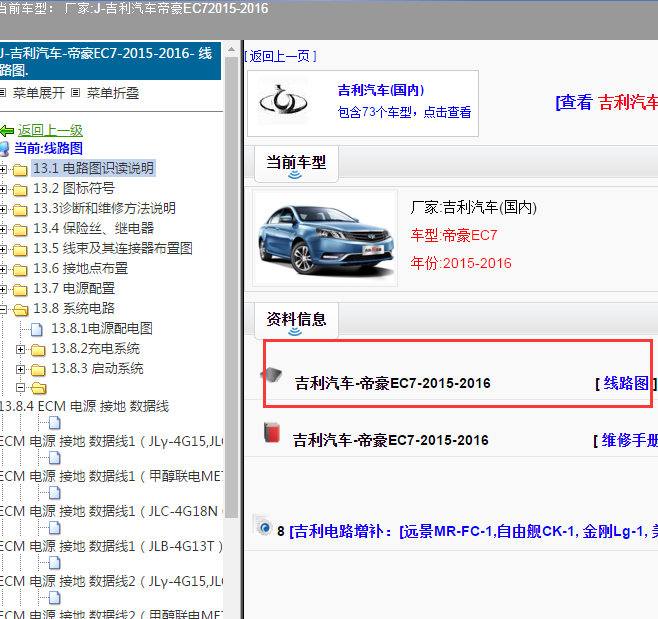The image size is (658, 619).
Task: Expand the 13.8.3 启动系统 node
Action: coord(20,369)
